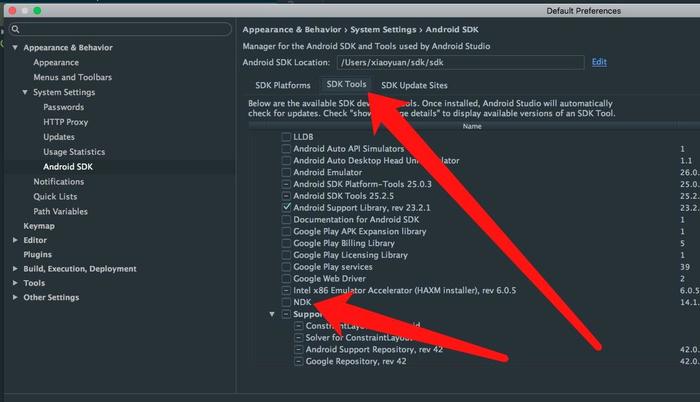Select Menus and Toolbars in sidebar

coord(72,77)
